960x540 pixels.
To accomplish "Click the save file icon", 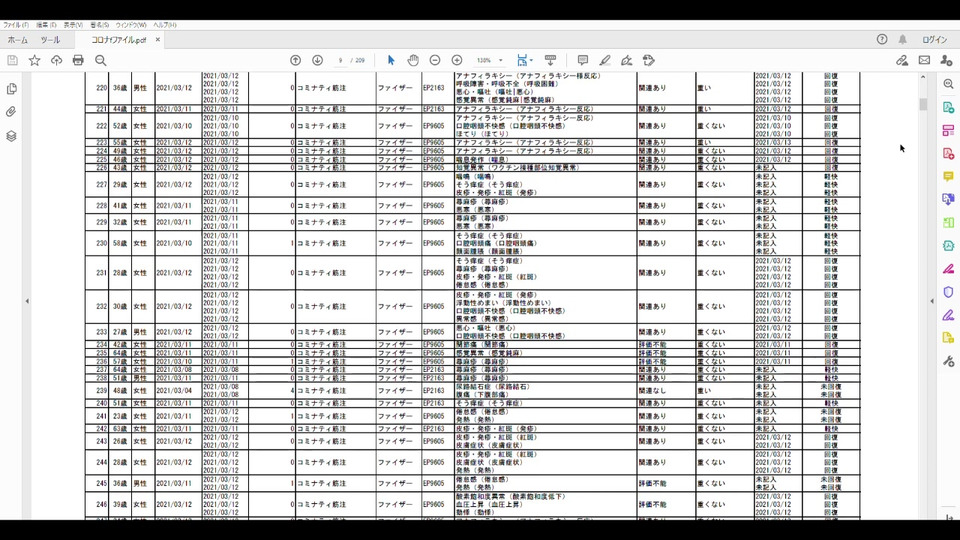I will pos(12,60).
